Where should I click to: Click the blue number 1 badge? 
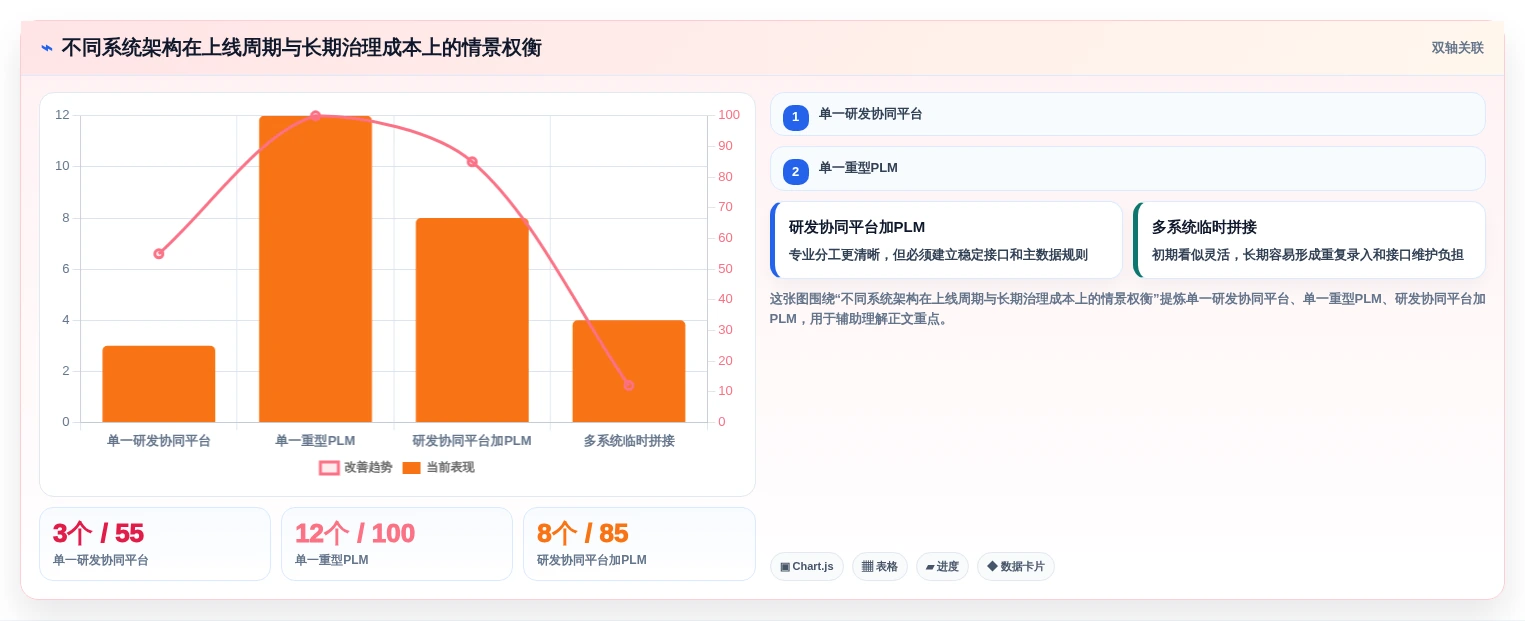point(796,118)
